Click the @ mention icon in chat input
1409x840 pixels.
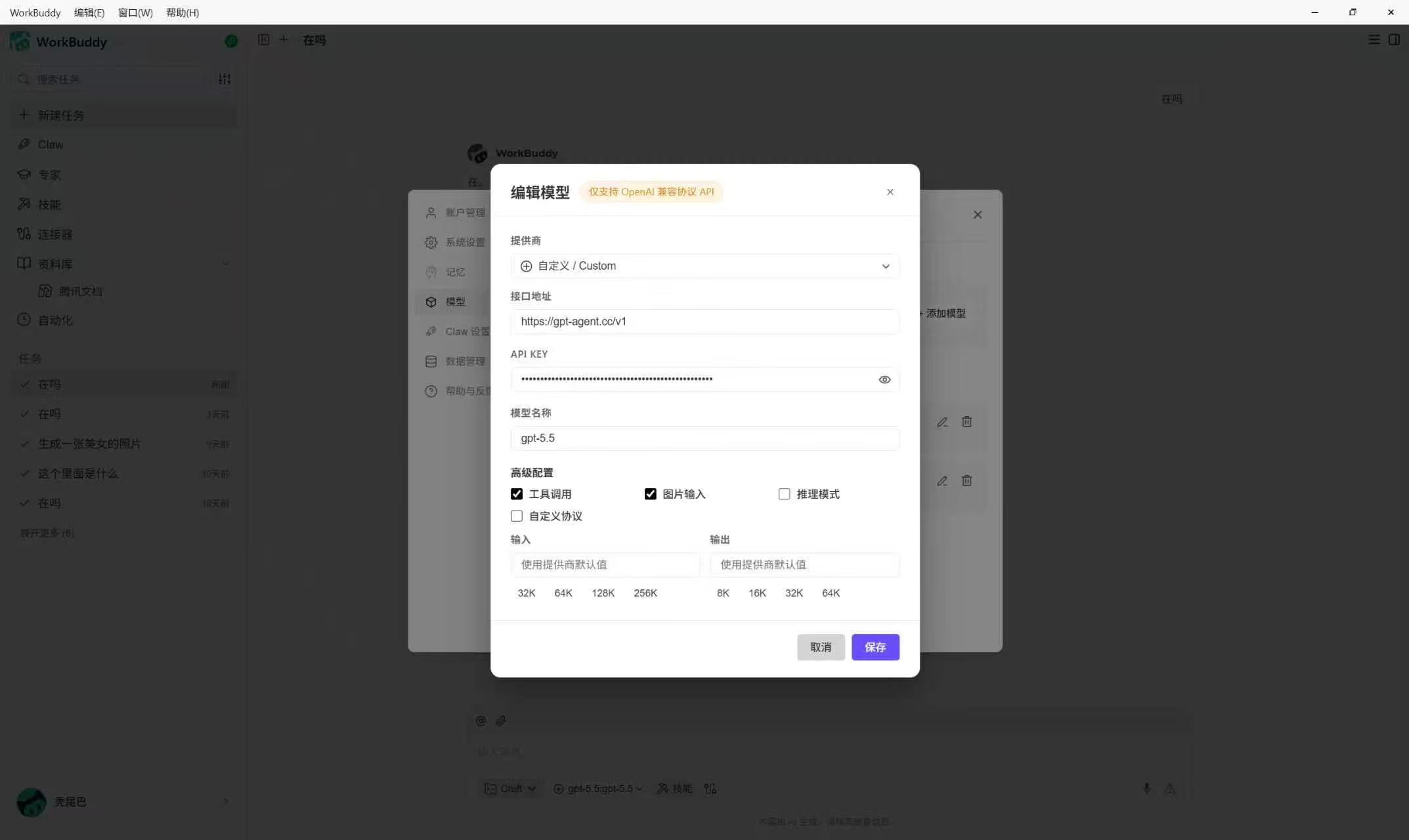(481, 721)
